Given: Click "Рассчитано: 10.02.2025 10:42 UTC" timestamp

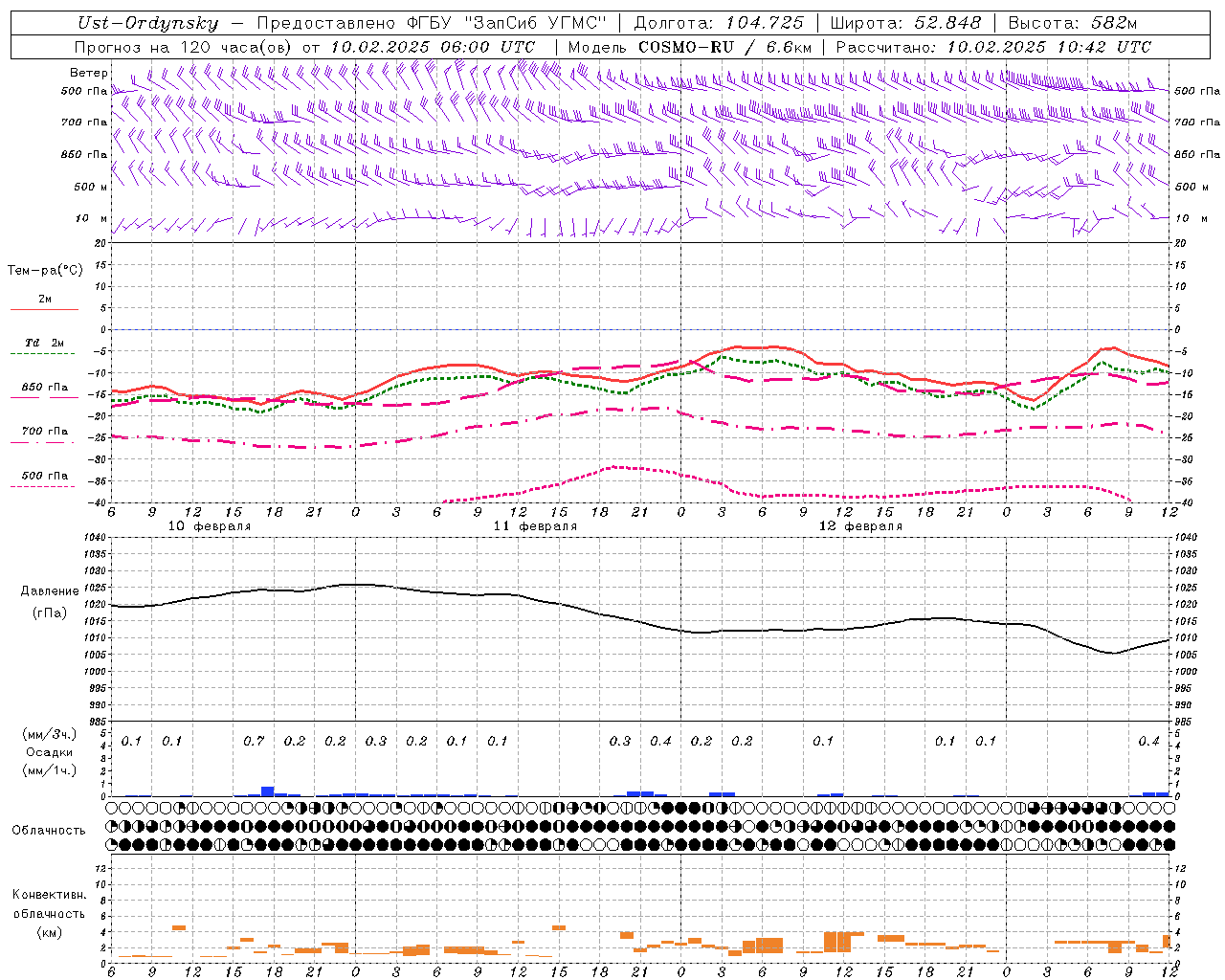Looking at the screenshot, I should pyautogui.click(x=993, y=47).
